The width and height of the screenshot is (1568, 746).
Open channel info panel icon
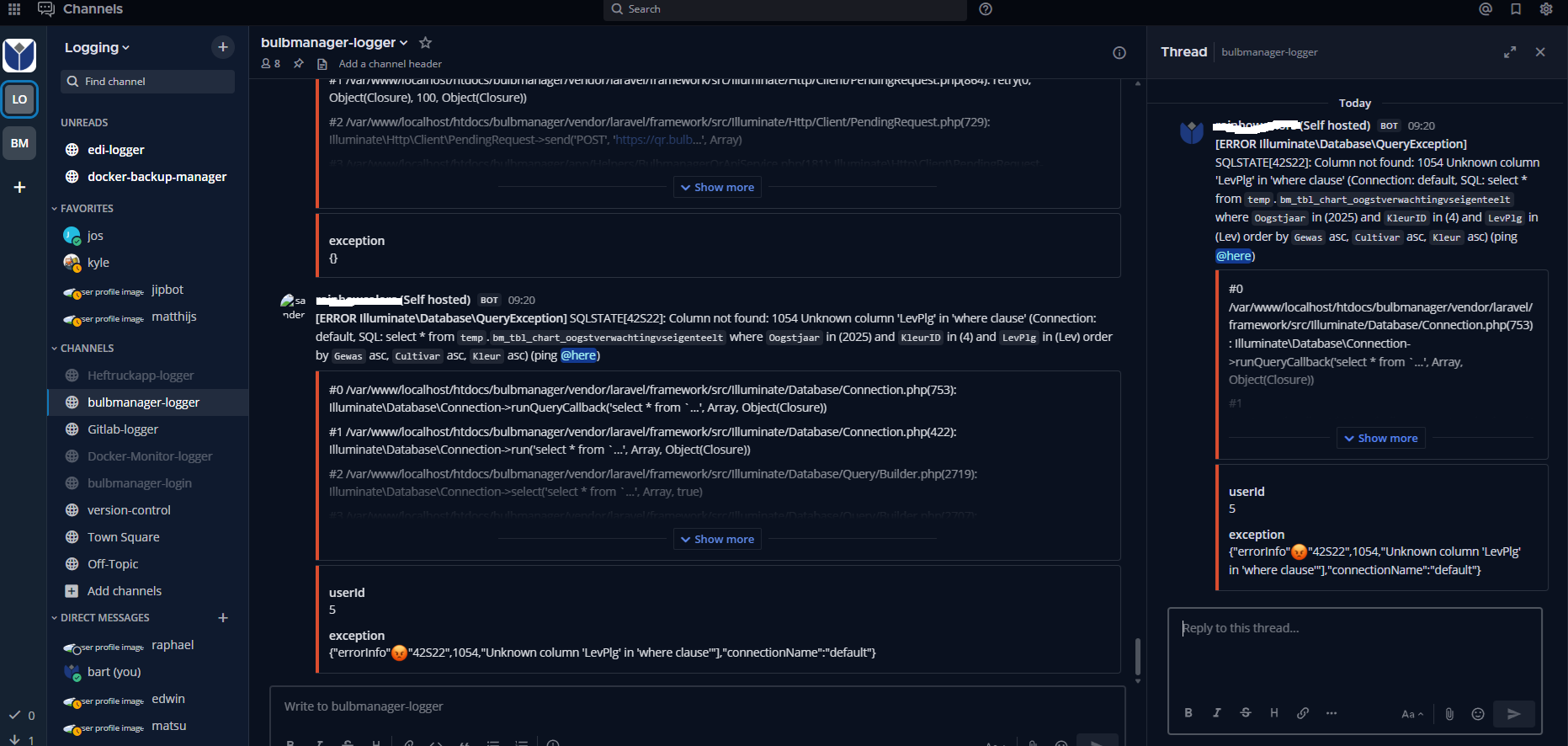pyautogui.click(x=1119, y=53)
